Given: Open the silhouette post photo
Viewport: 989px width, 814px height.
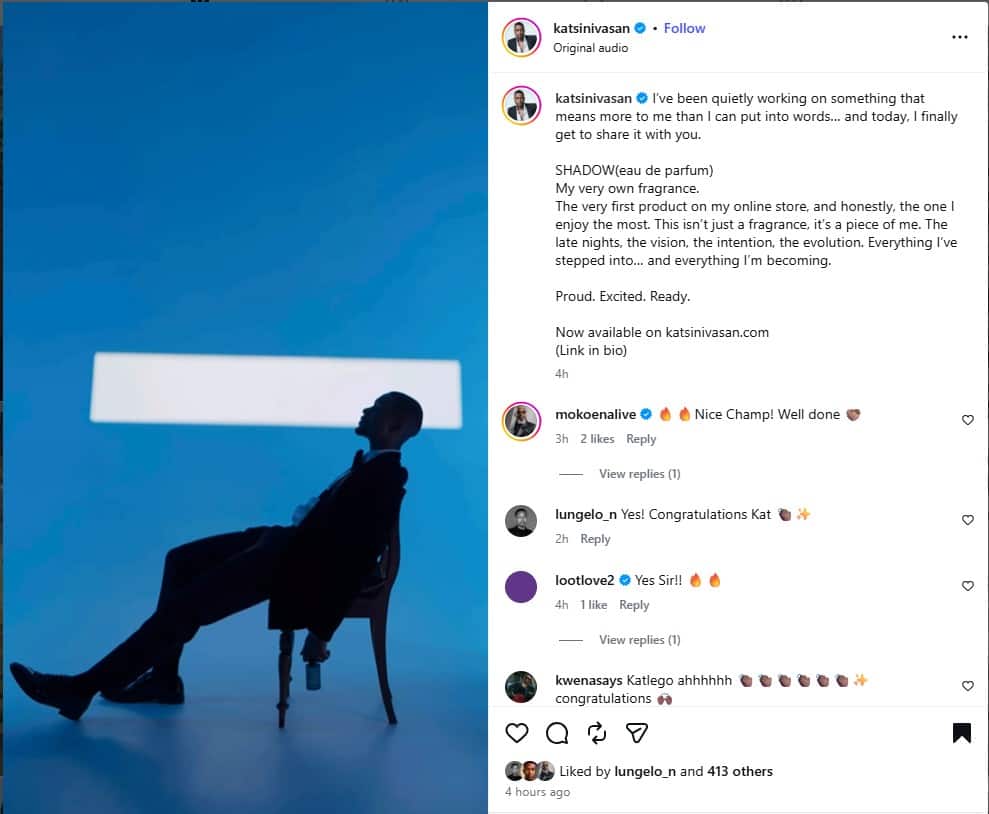Looking at the screenshot, I should (x=244, y=407).
